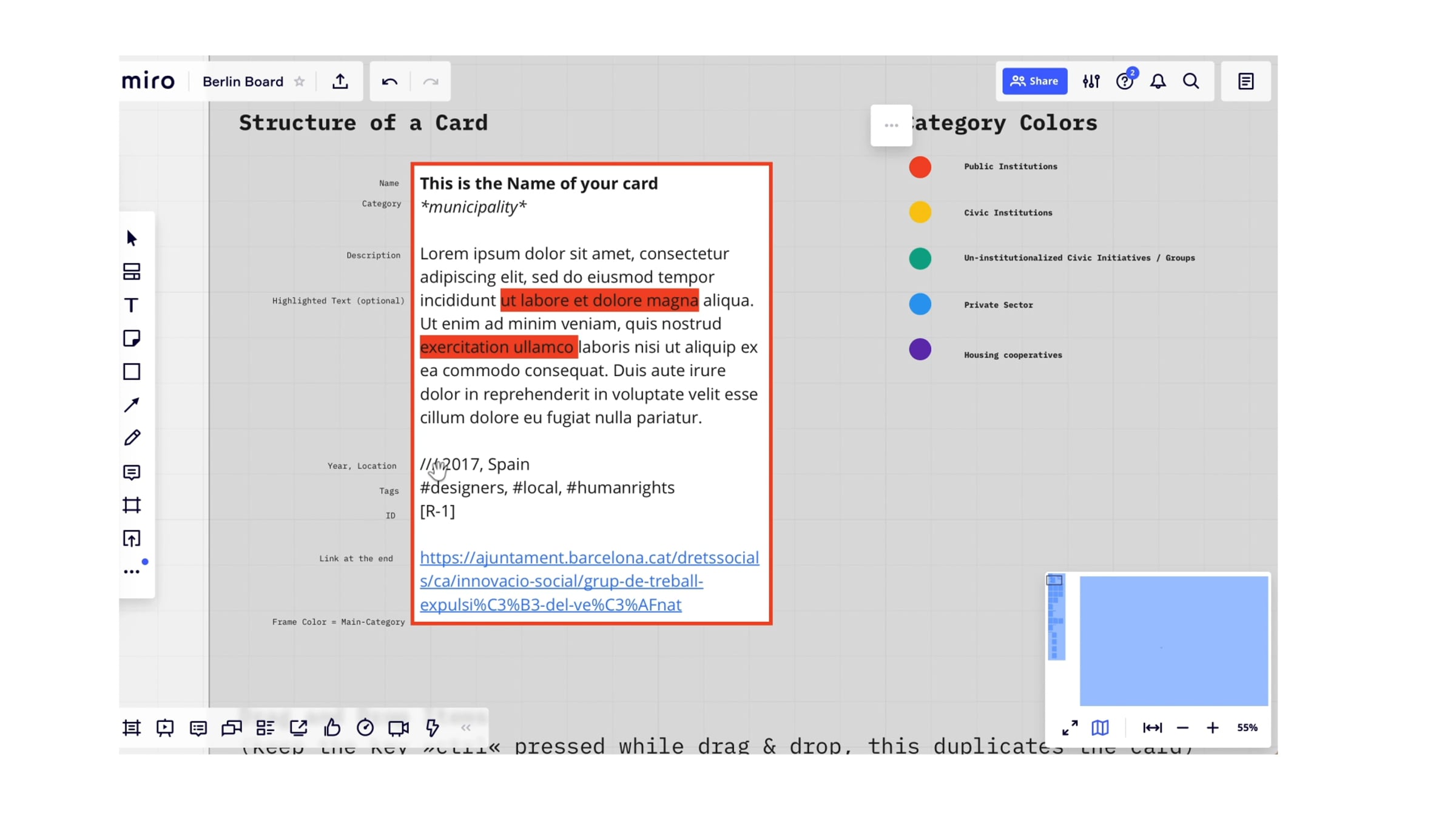
Task: Click the blue Share button
Action: click(x=1034, y=81)
